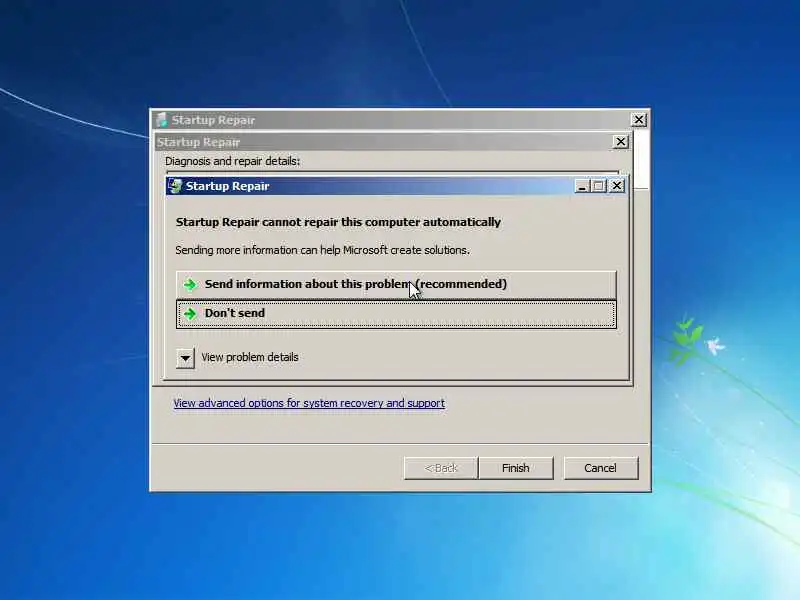
Task: Click the 'View problem details' label
Action: [250, 357]
